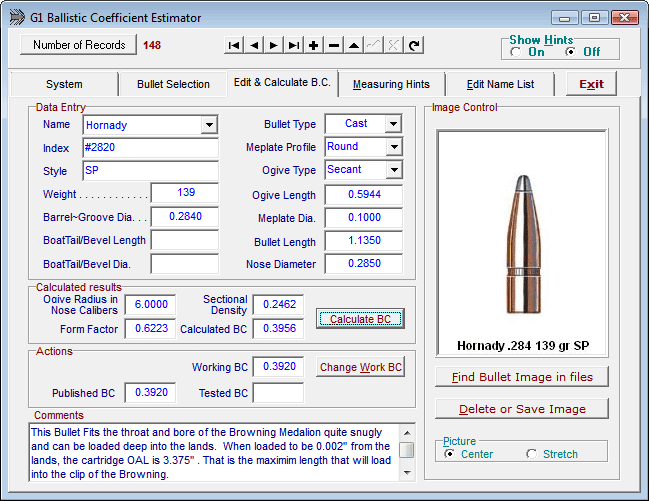649x501 pixels.
Task: Select Center picture option
Action: (x=449, y=454)
